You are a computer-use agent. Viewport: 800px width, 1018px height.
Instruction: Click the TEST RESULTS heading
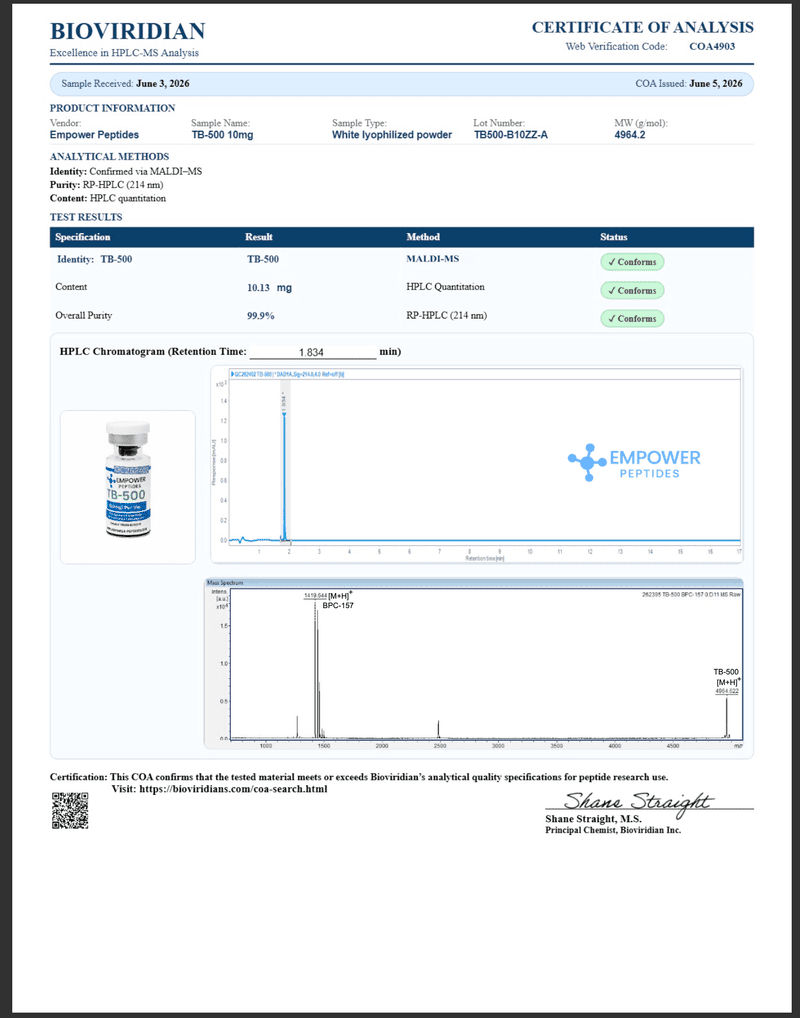click(x=86, y=217)
